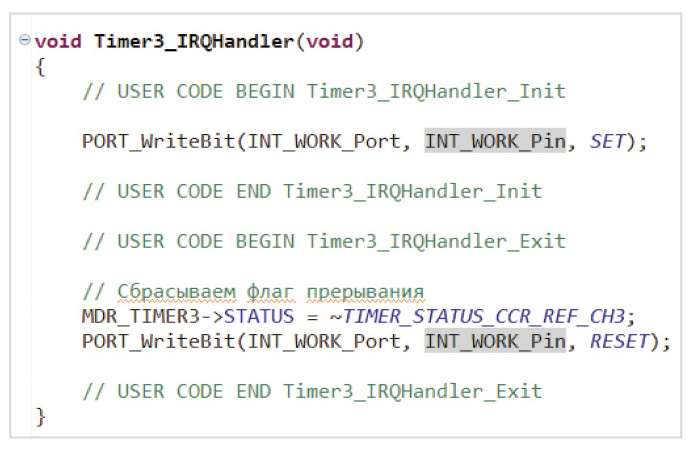Select highlighted INT_WORK_Pin on RESET line
Image resolution: width=689 pixels, height=449 pixels.
tap(495, 342)
